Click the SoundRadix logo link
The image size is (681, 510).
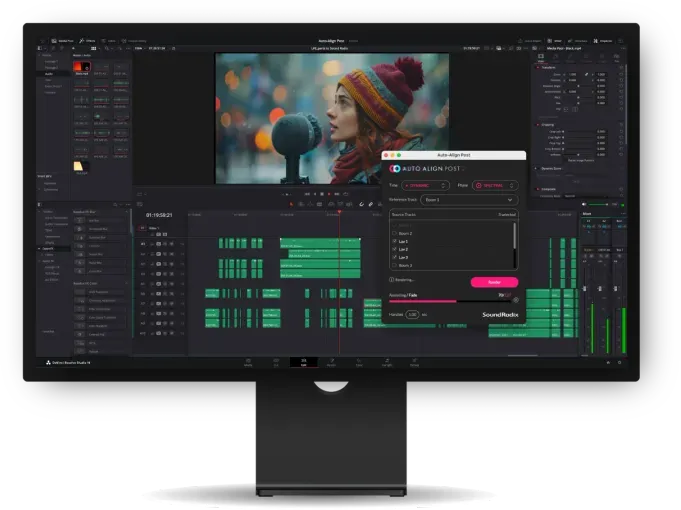coord(501,314)
